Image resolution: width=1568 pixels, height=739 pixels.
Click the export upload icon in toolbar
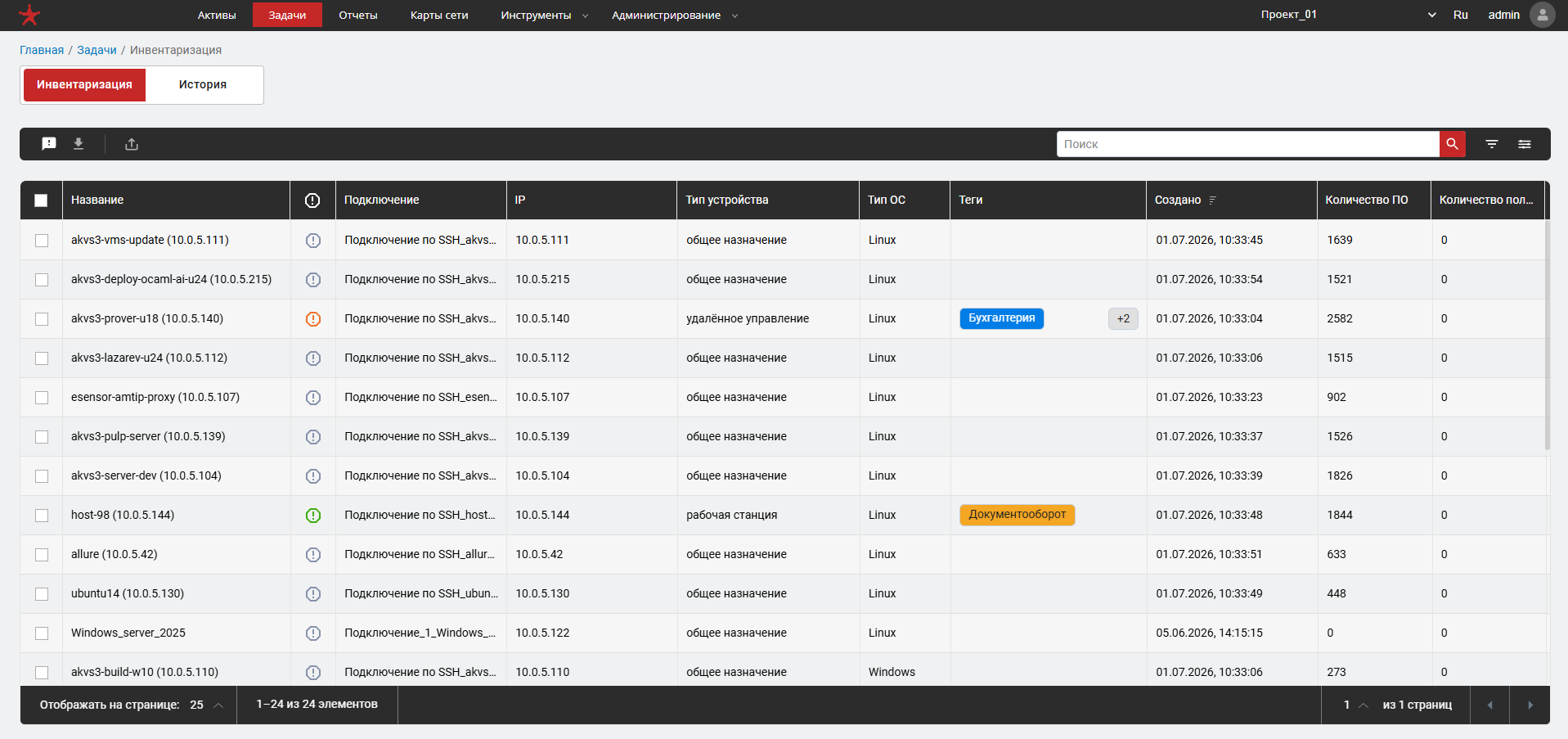[132, 144]
